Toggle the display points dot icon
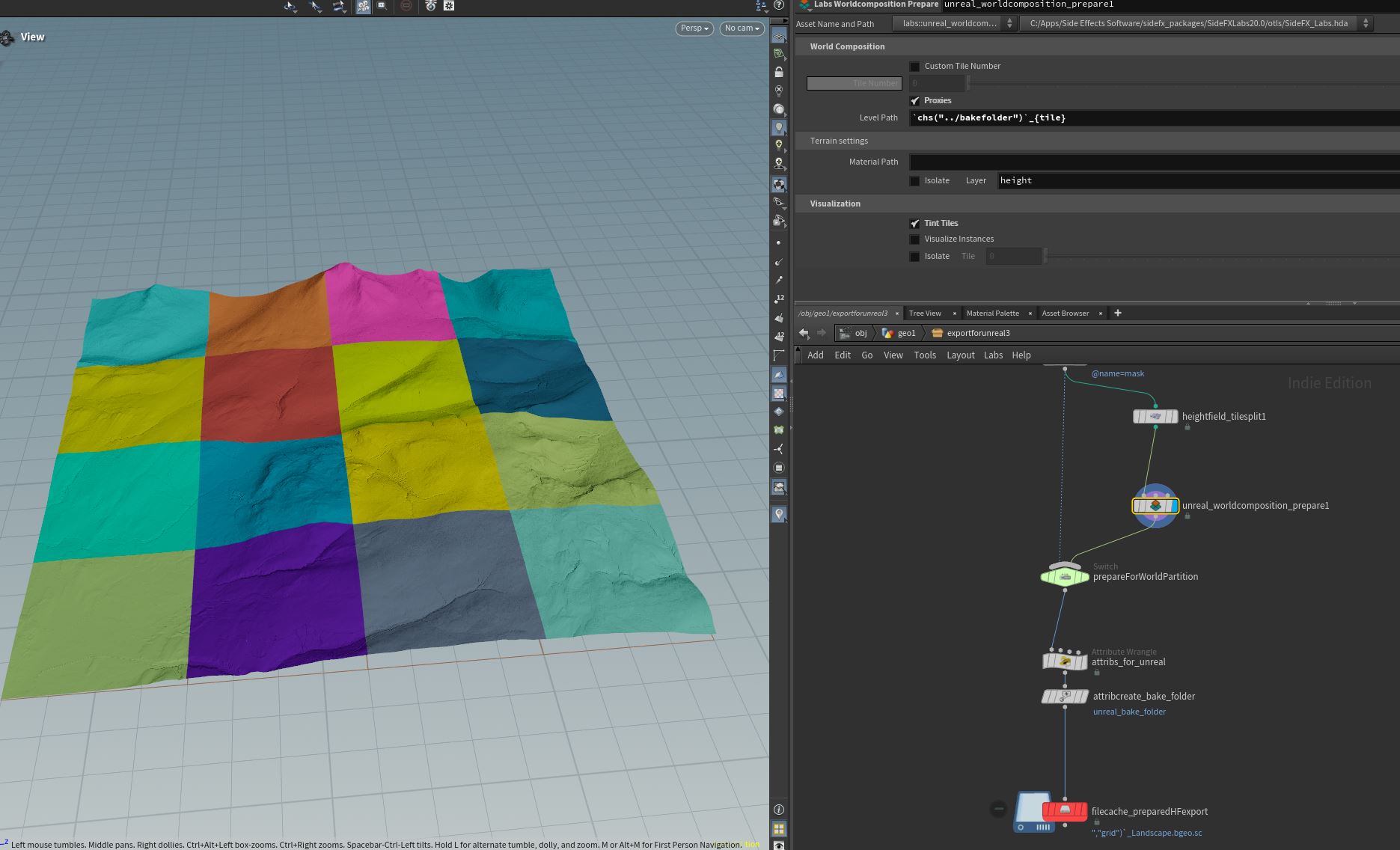This screenshot has height=850, width=1400. [x=779, y=242]
